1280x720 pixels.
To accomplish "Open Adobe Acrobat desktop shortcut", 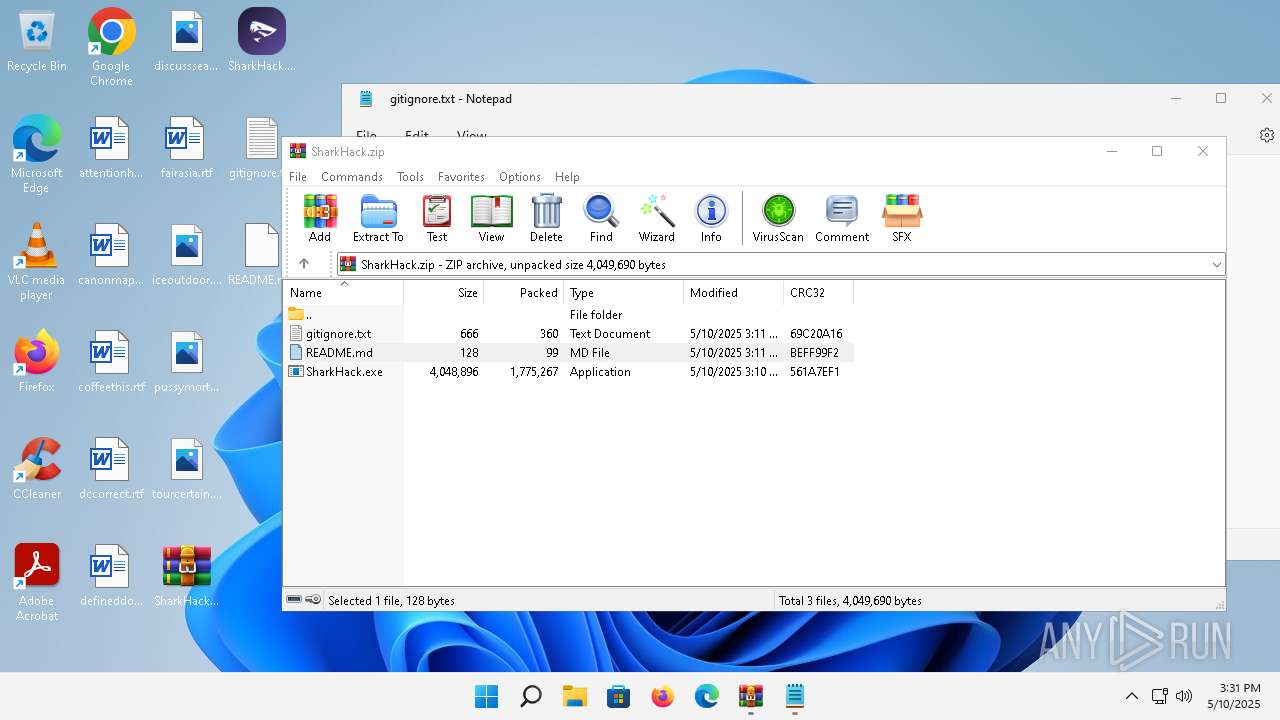I will pyautogui.click(x=37, y=583).
